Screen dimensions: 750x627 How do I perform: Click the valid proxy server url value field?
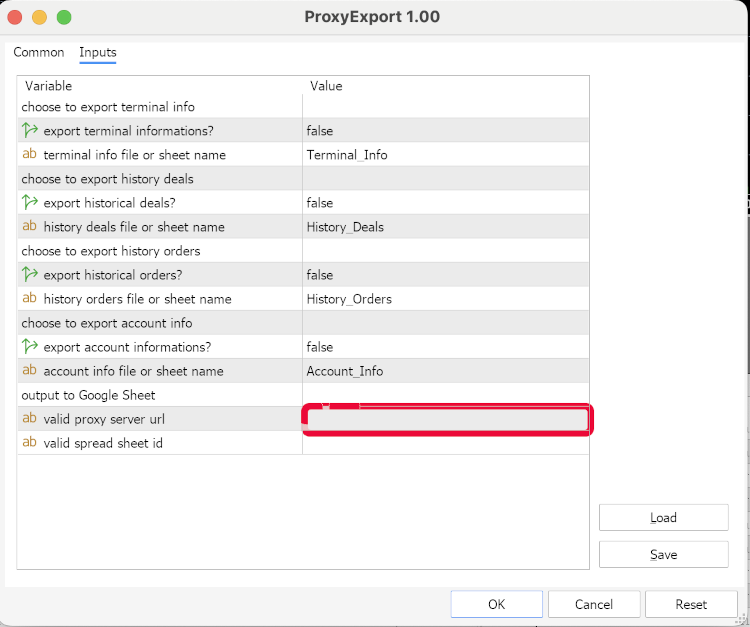tap(447, 419)
